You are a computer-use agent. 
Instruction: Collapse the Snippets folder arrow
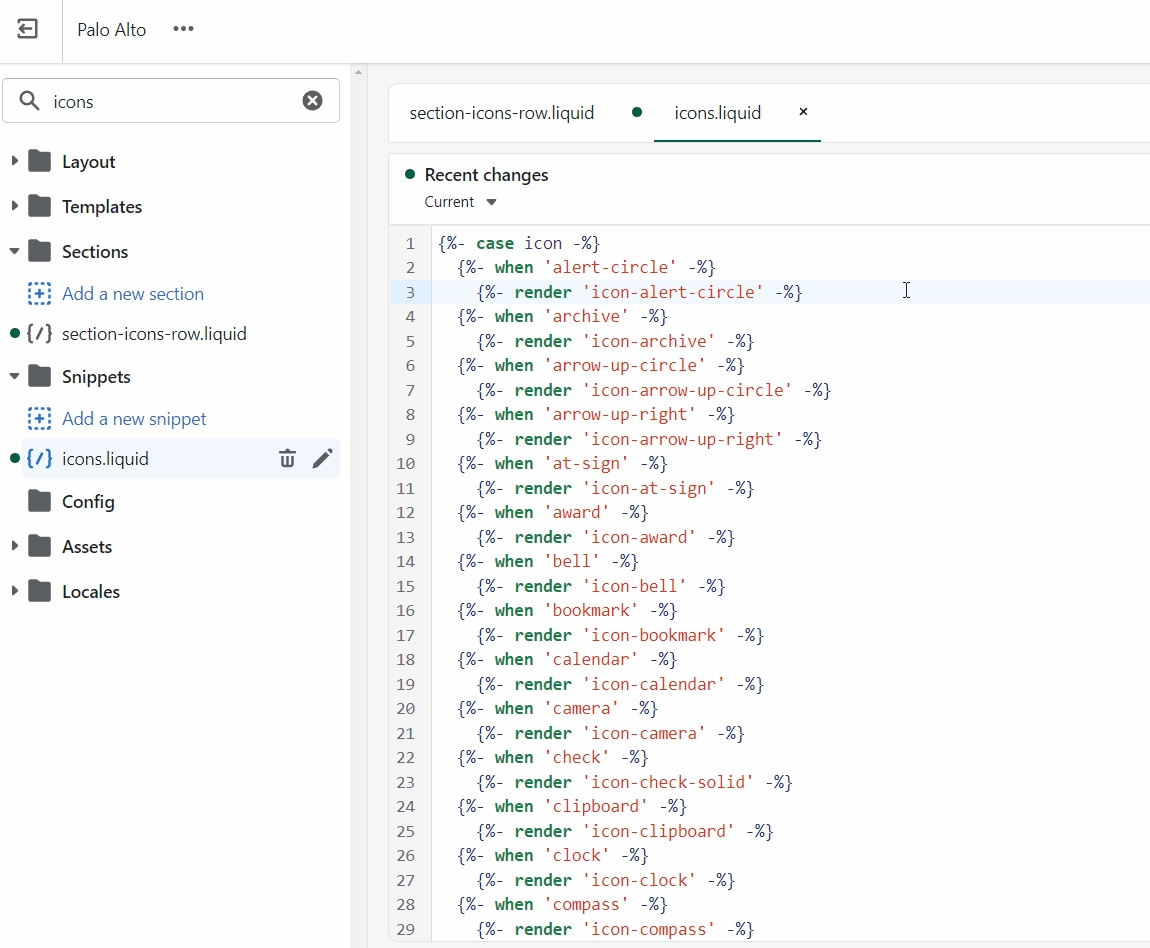(14, 376)
